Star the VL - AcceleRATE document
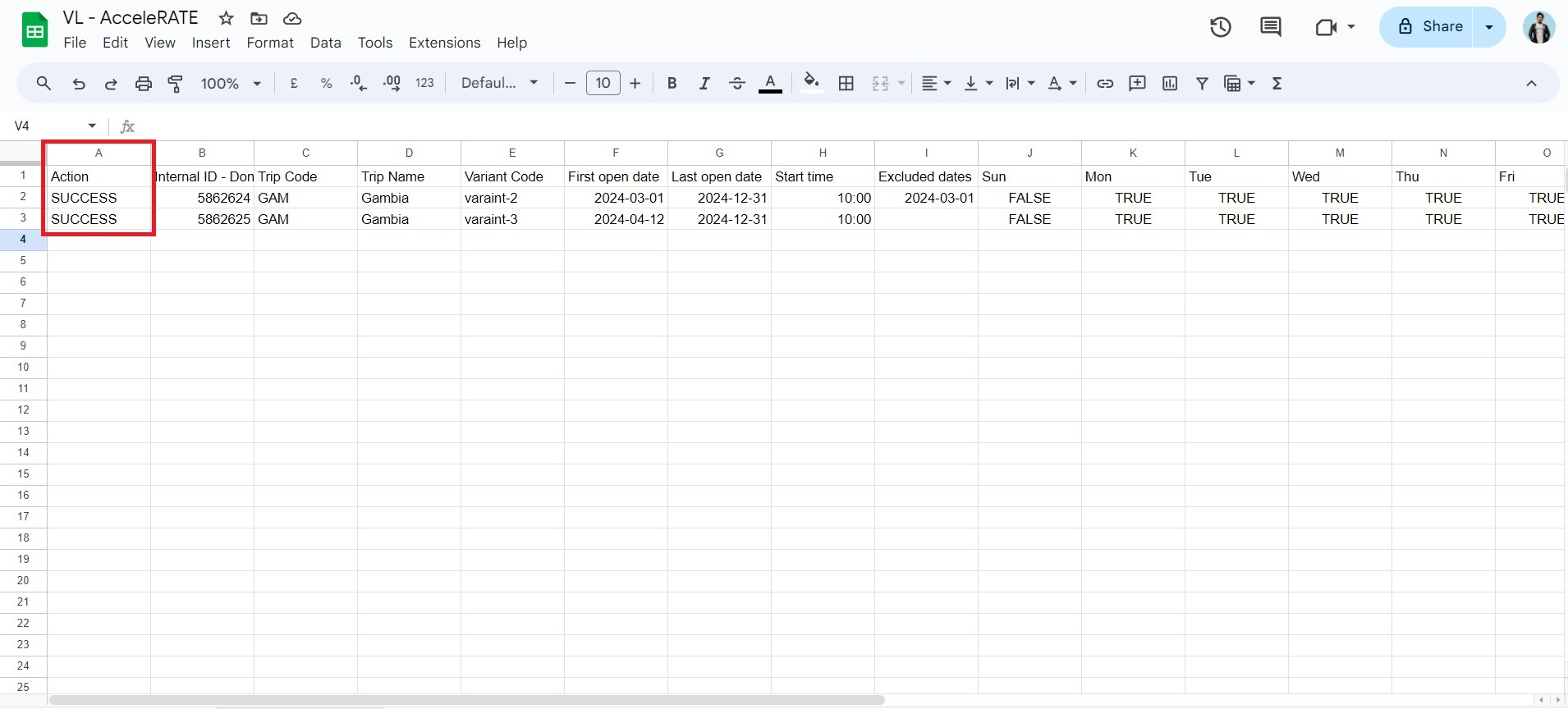This screenshot has height=709, width=1568. coord(226,18)
